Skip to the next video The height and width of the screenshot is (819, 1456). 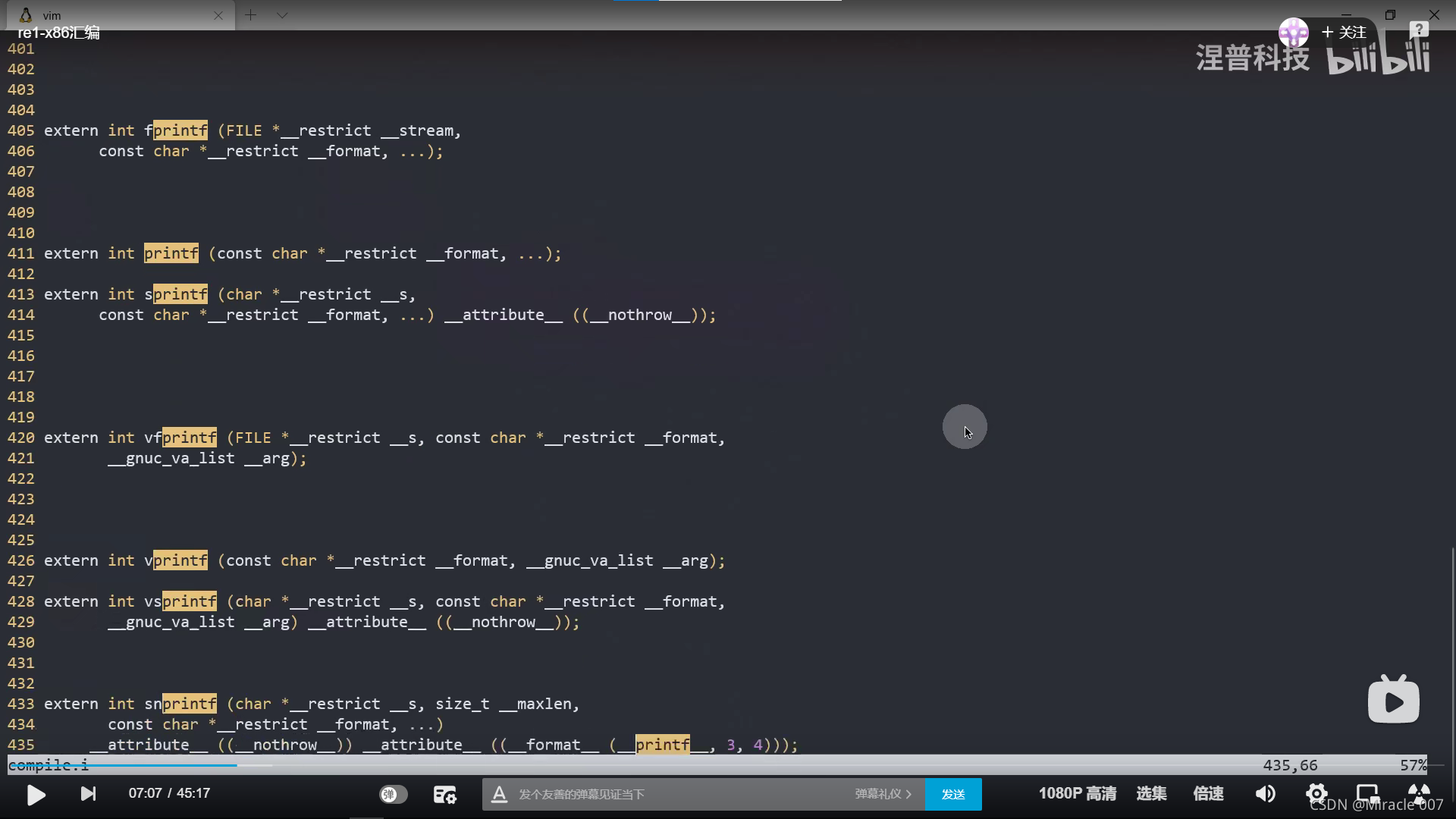88,793
